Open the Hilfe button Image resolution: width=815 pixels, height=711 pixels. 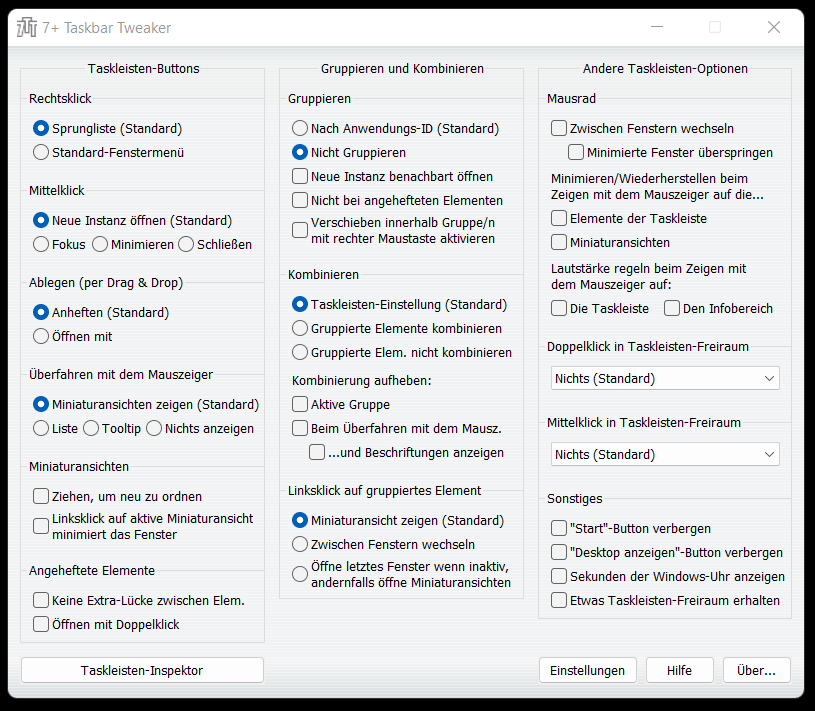(680, 670)
